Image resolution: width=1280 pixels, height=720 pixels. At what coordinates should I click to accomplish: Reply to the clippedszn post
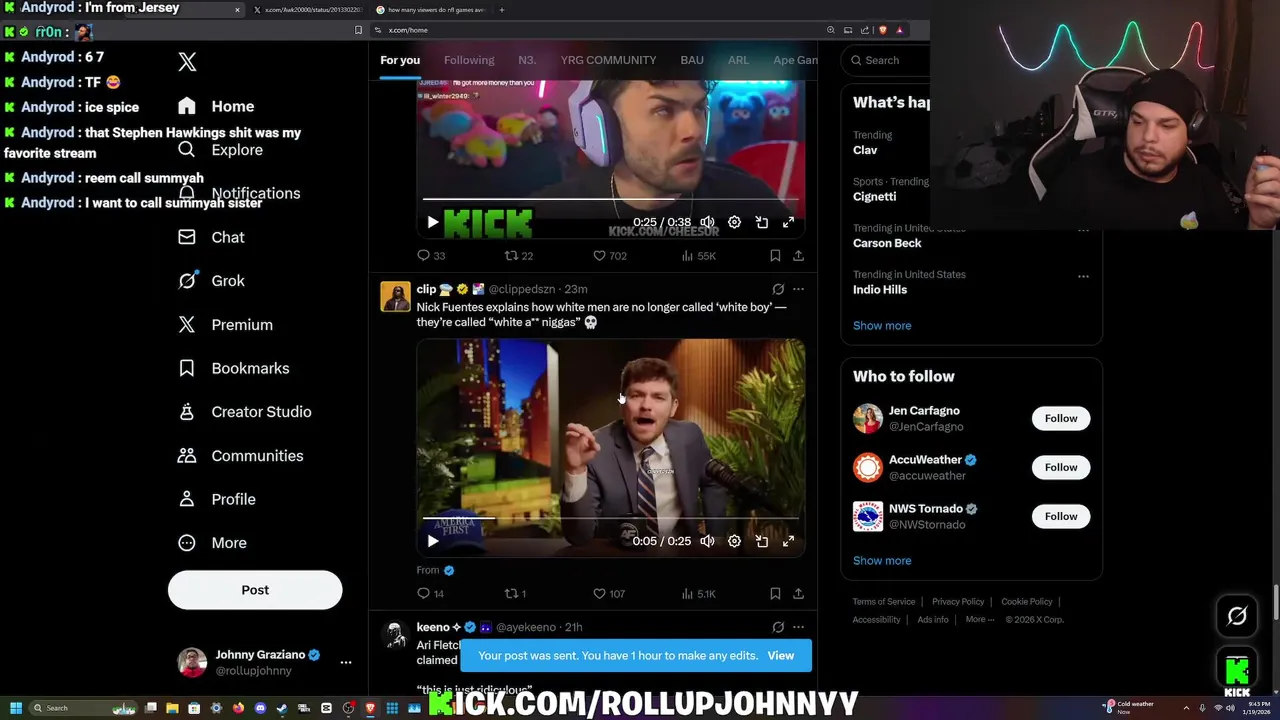(431, 593)
